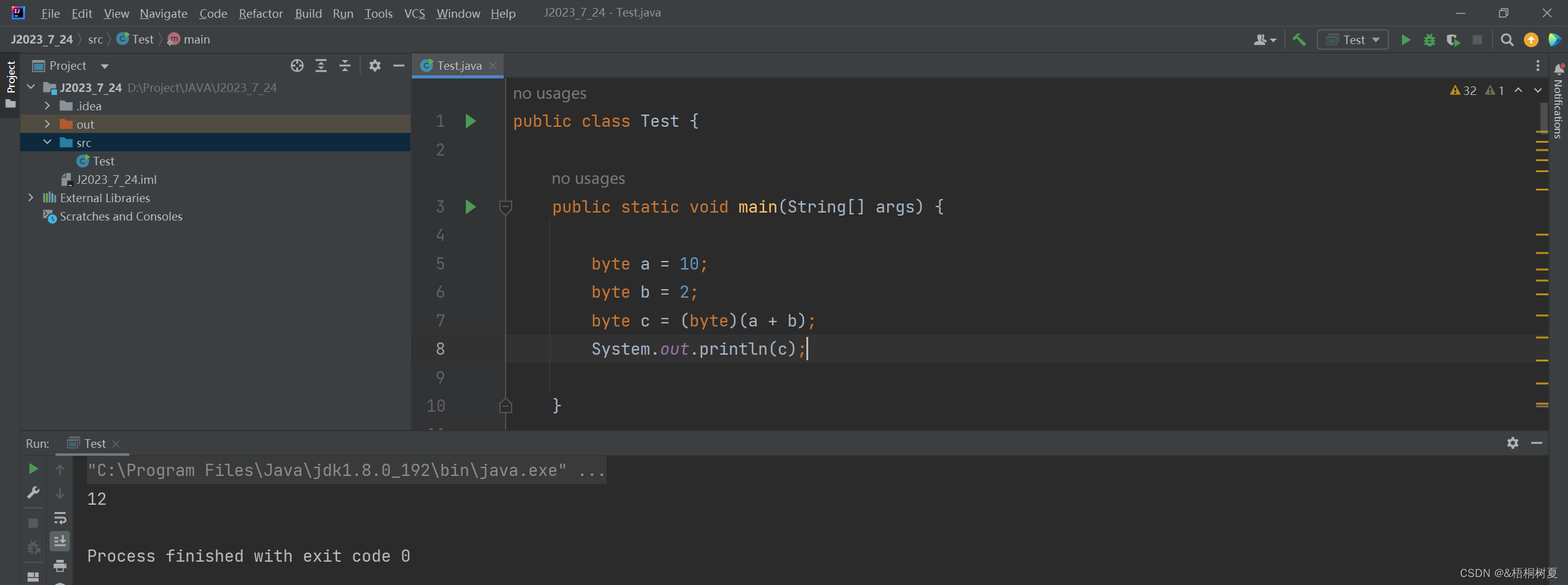Expand the out folder
The height and width of the screenshot is (585, 1568).
[47, 124]
